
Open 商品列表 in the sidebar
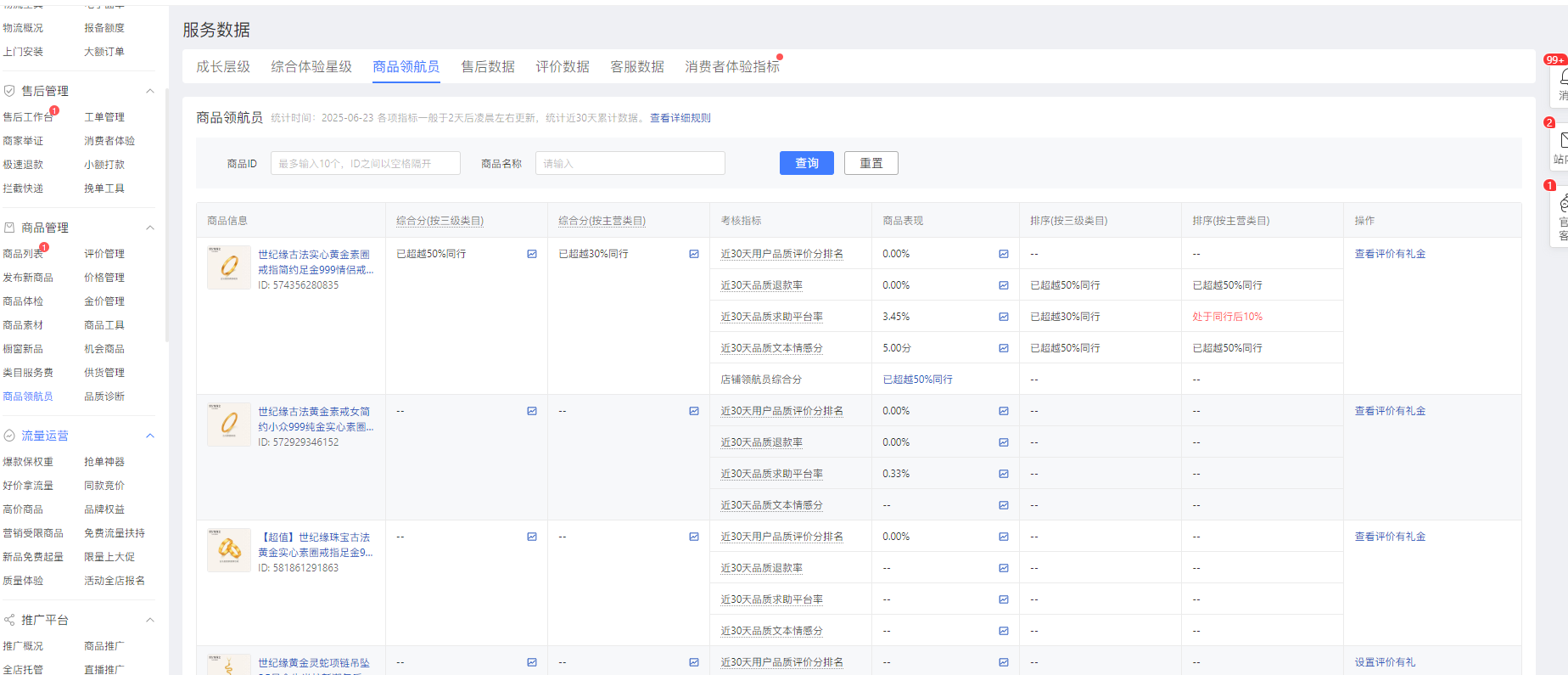coord(23,254)
